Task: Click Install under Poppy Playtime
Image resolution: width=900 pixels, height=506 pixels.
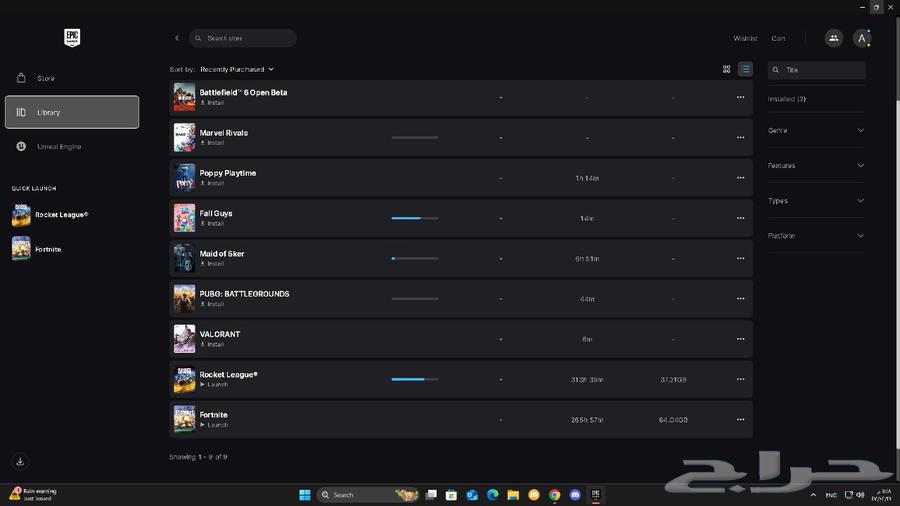Action: [x=215, y=184]
